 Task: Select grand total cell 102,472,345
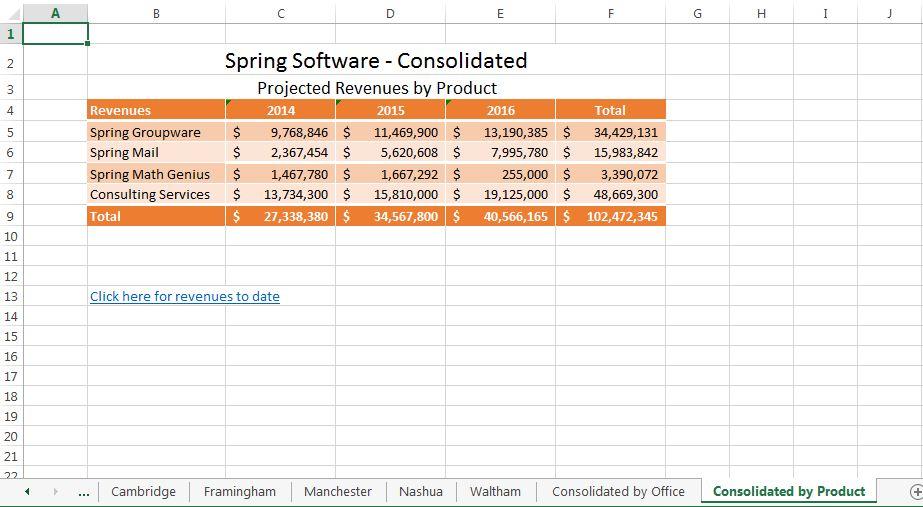coord(610,216)
